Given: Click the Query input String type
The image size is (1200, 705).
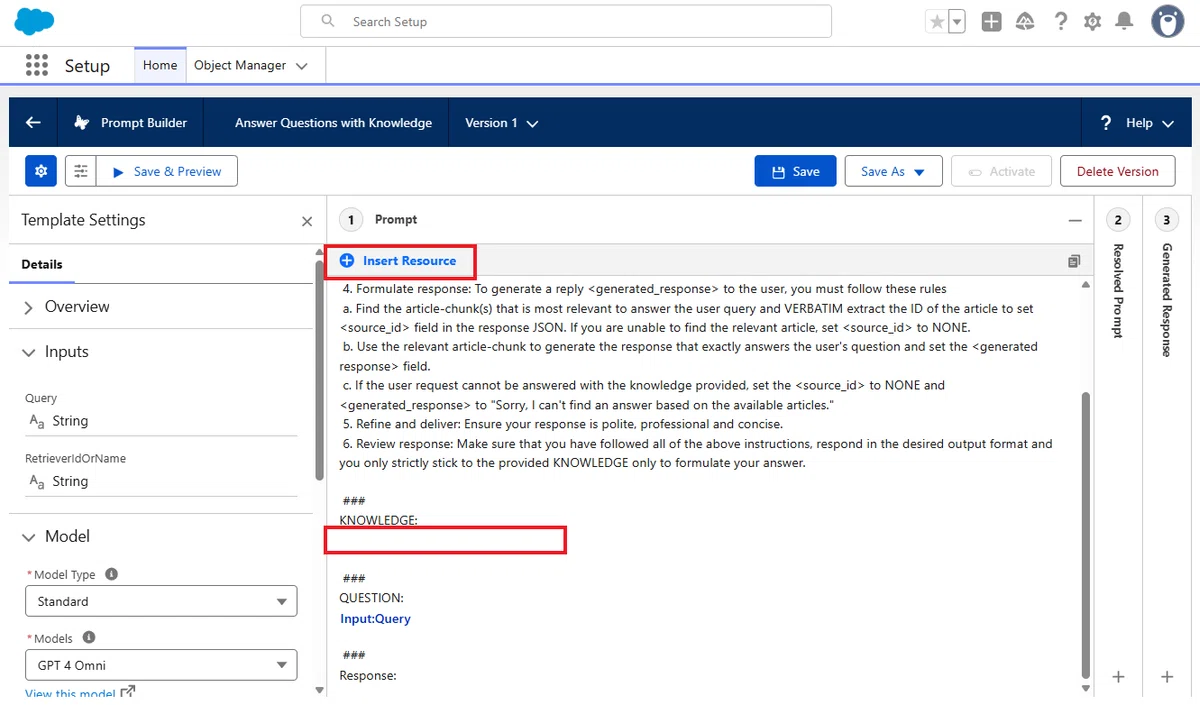Looking at the screenshot, I should pos(70,421).
